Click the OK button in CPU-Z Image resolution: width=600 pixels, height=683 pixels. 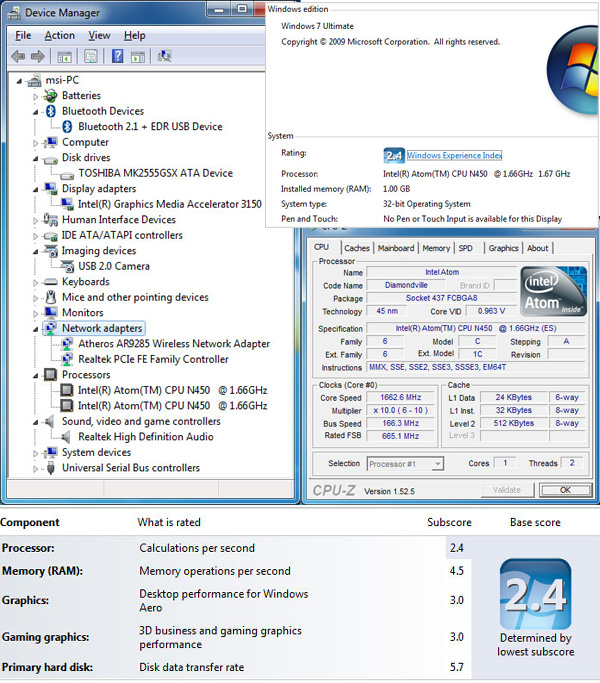pos(565,490)
